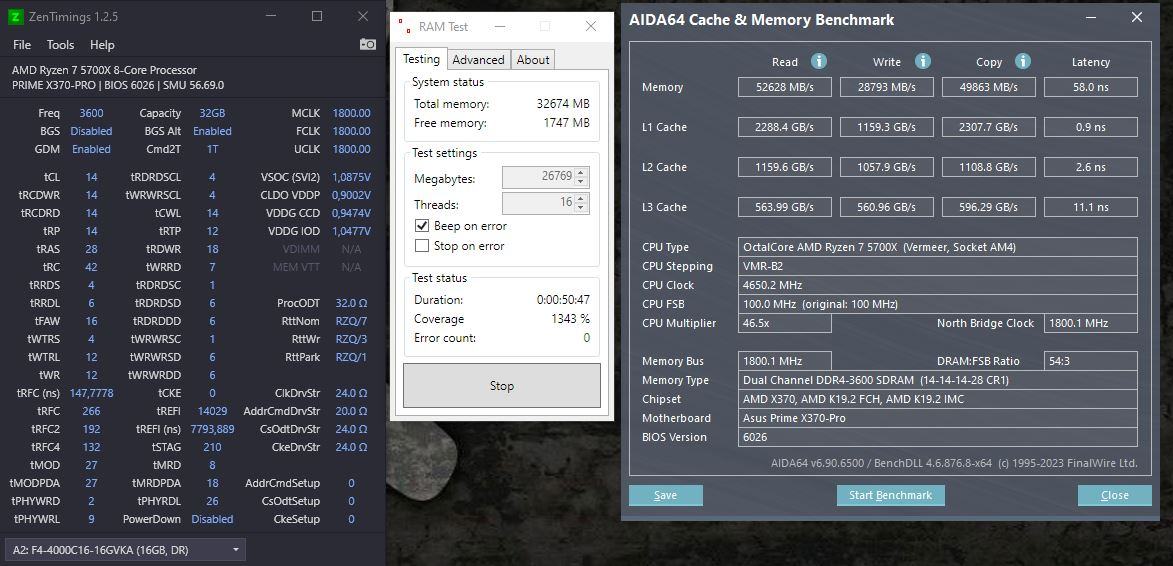
Task: Click tRFC (ns) value 147,7778
Action: click(91, 393)
